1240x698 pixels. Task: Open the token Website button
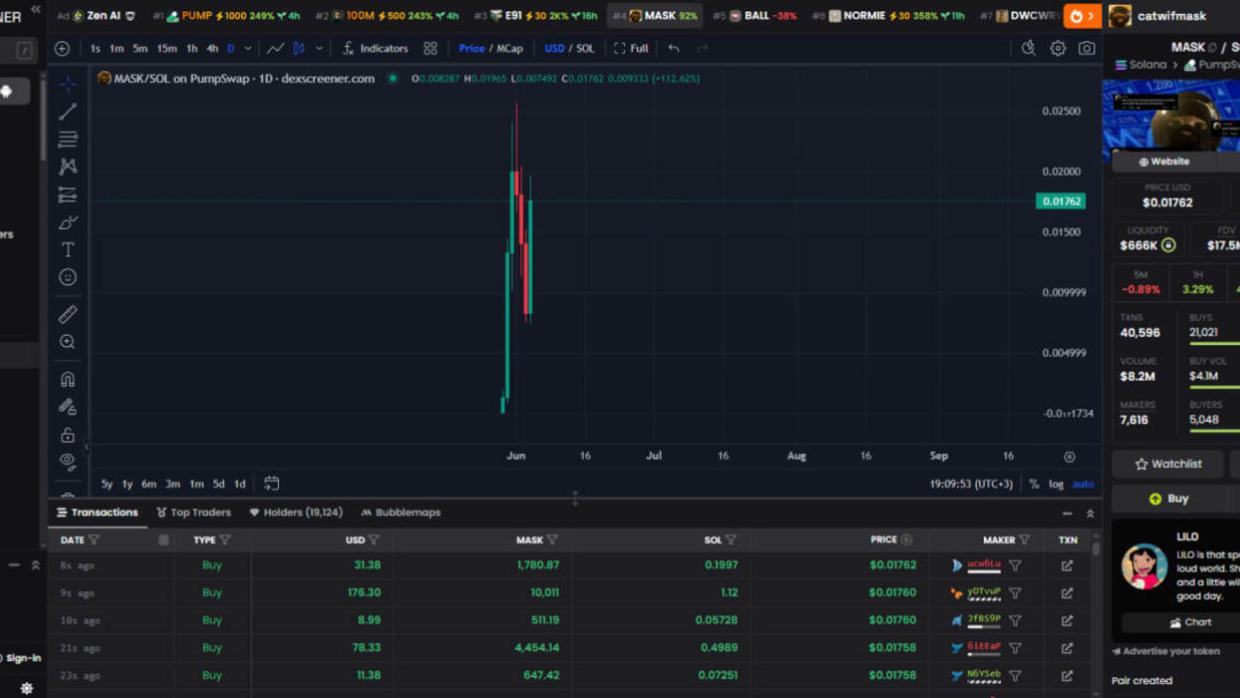coord(1165,161)
